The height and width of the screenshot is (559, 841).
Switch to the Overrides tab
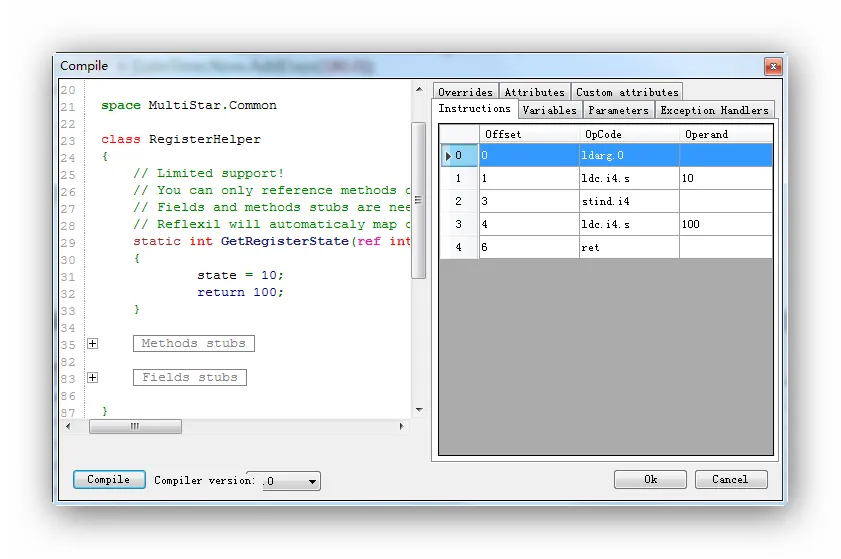click(465, 92)
